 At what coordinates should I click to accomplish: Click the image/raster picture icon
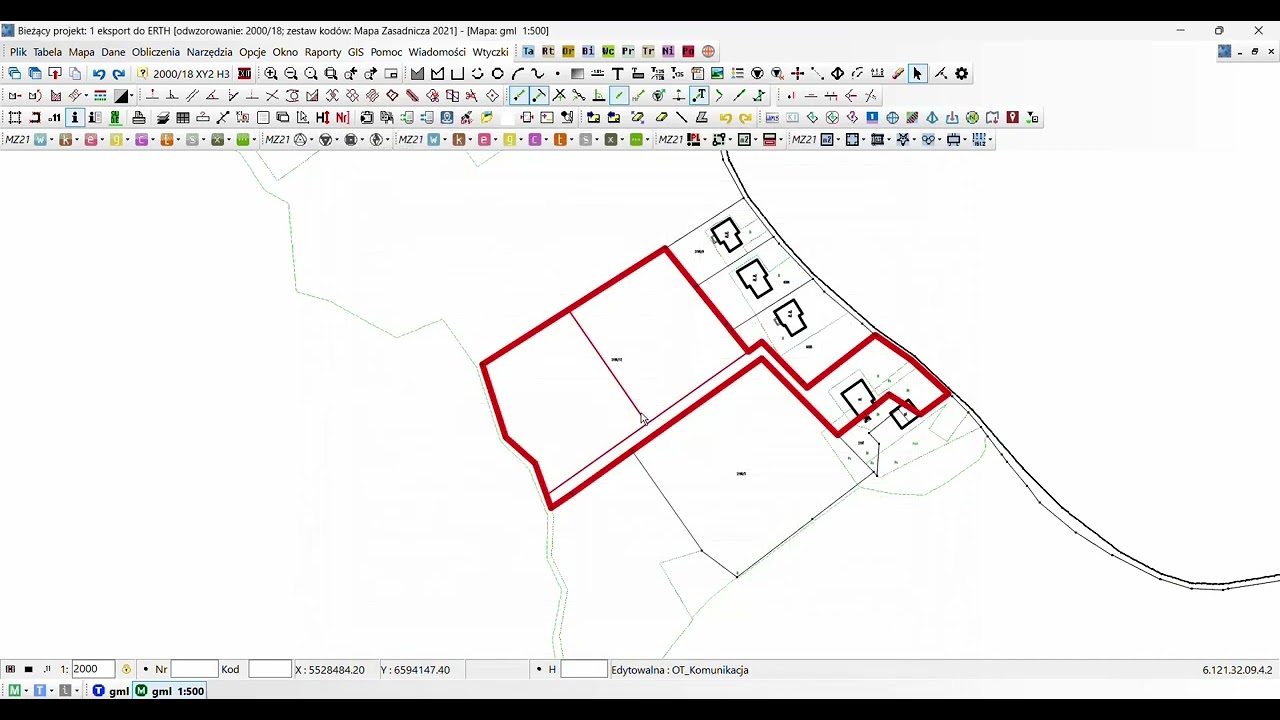click(x=717, y=74)
